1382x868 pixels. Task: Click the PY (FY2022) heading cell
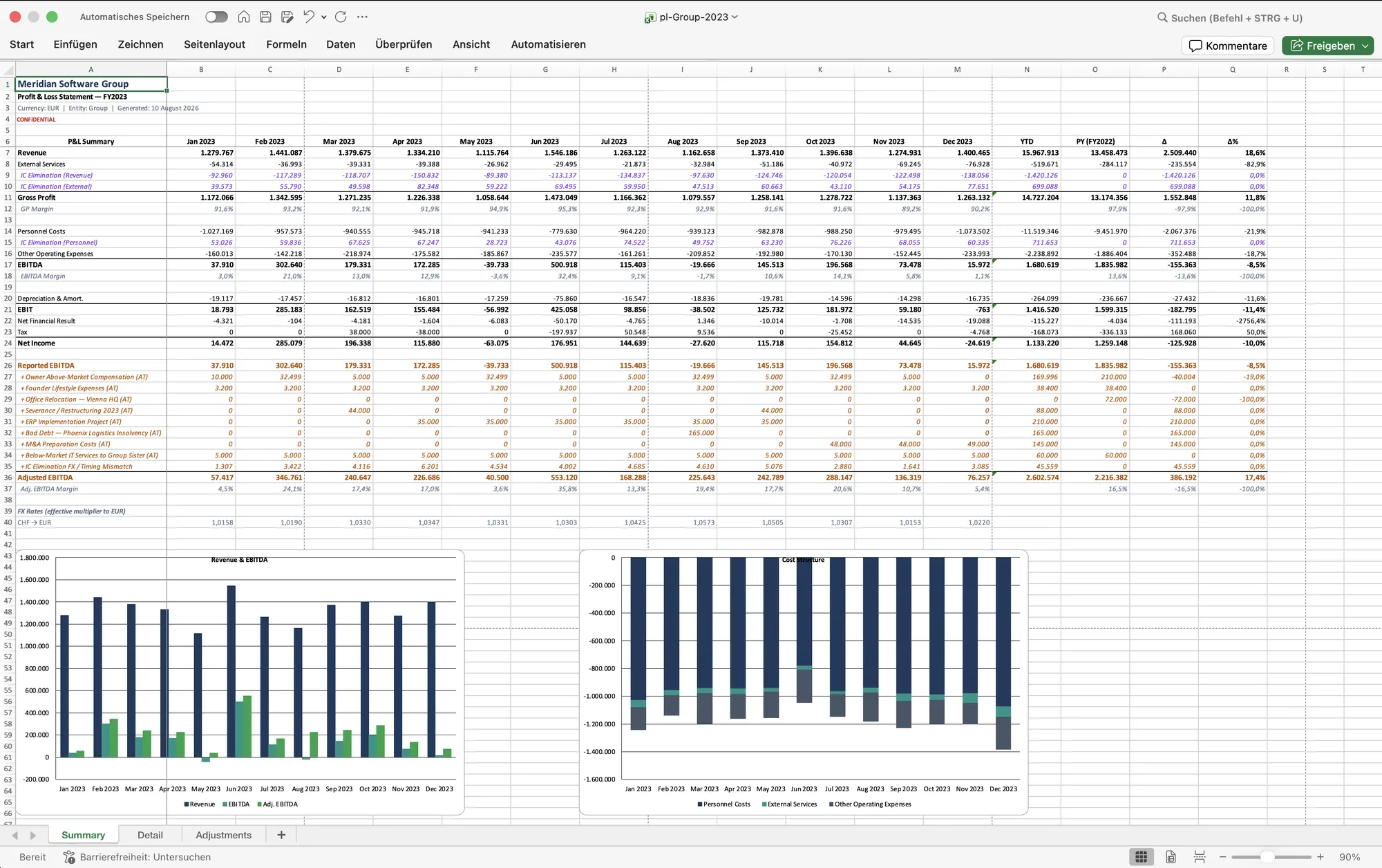(x=1095, y=141)
